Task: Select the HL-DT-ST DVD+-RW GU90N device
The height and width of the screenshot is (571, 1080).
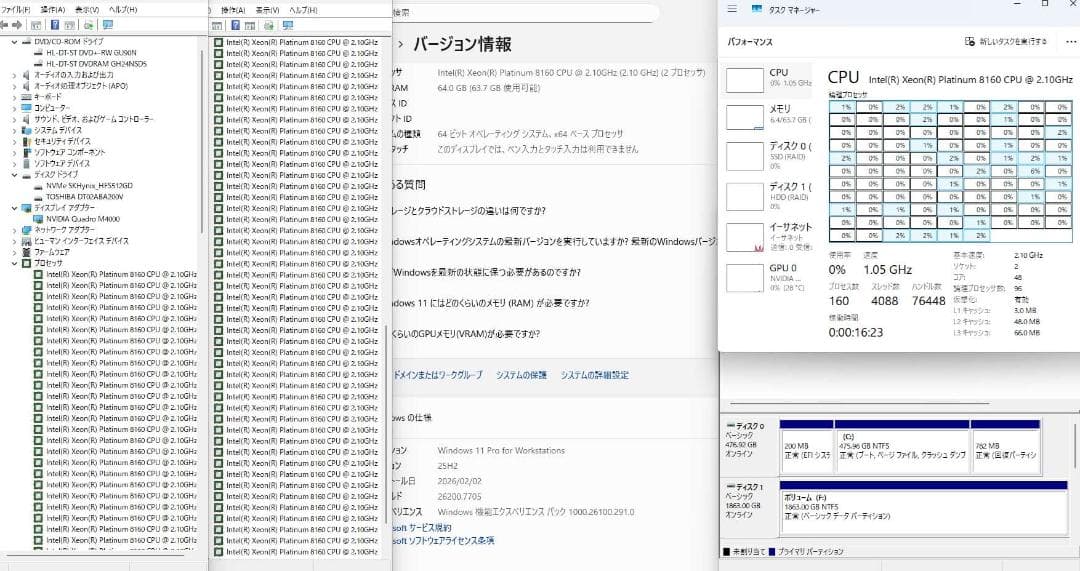Action: pyautogui.click(x=92, y=52)
